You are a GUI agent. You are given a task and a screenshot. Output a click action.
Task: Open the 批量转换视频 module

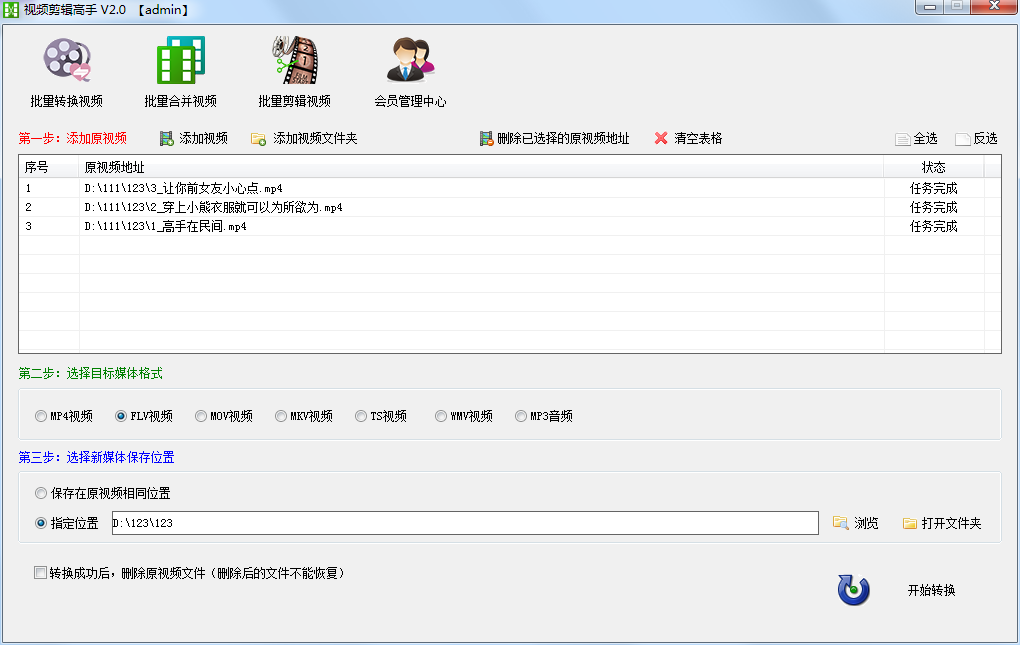(x=66, y=70)
